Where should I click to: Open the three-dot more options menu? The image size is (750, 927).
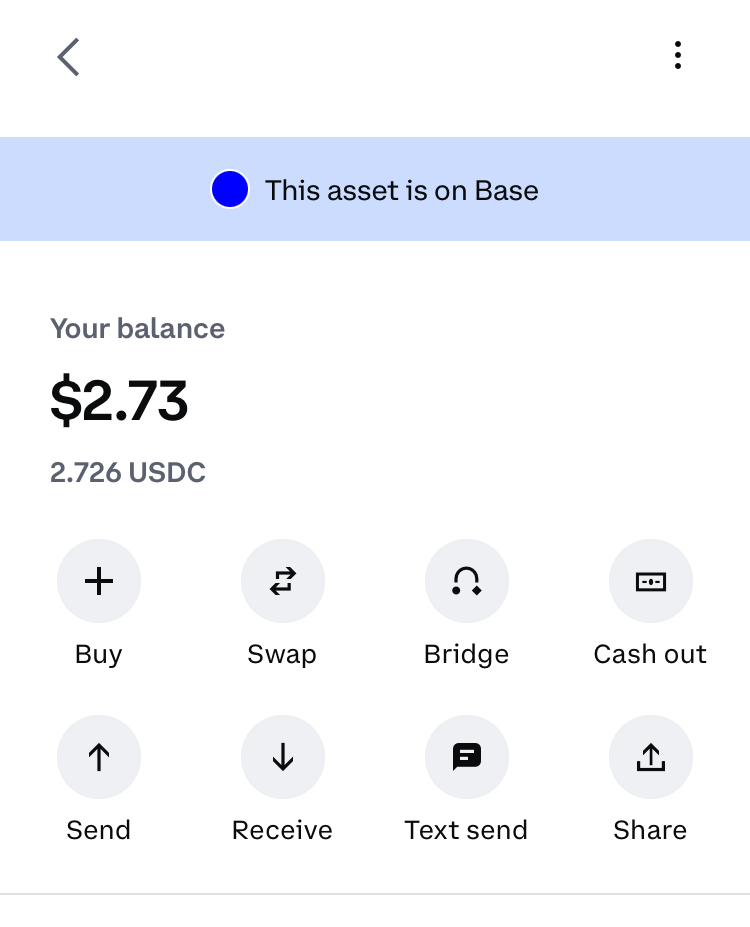click(678, 55)
